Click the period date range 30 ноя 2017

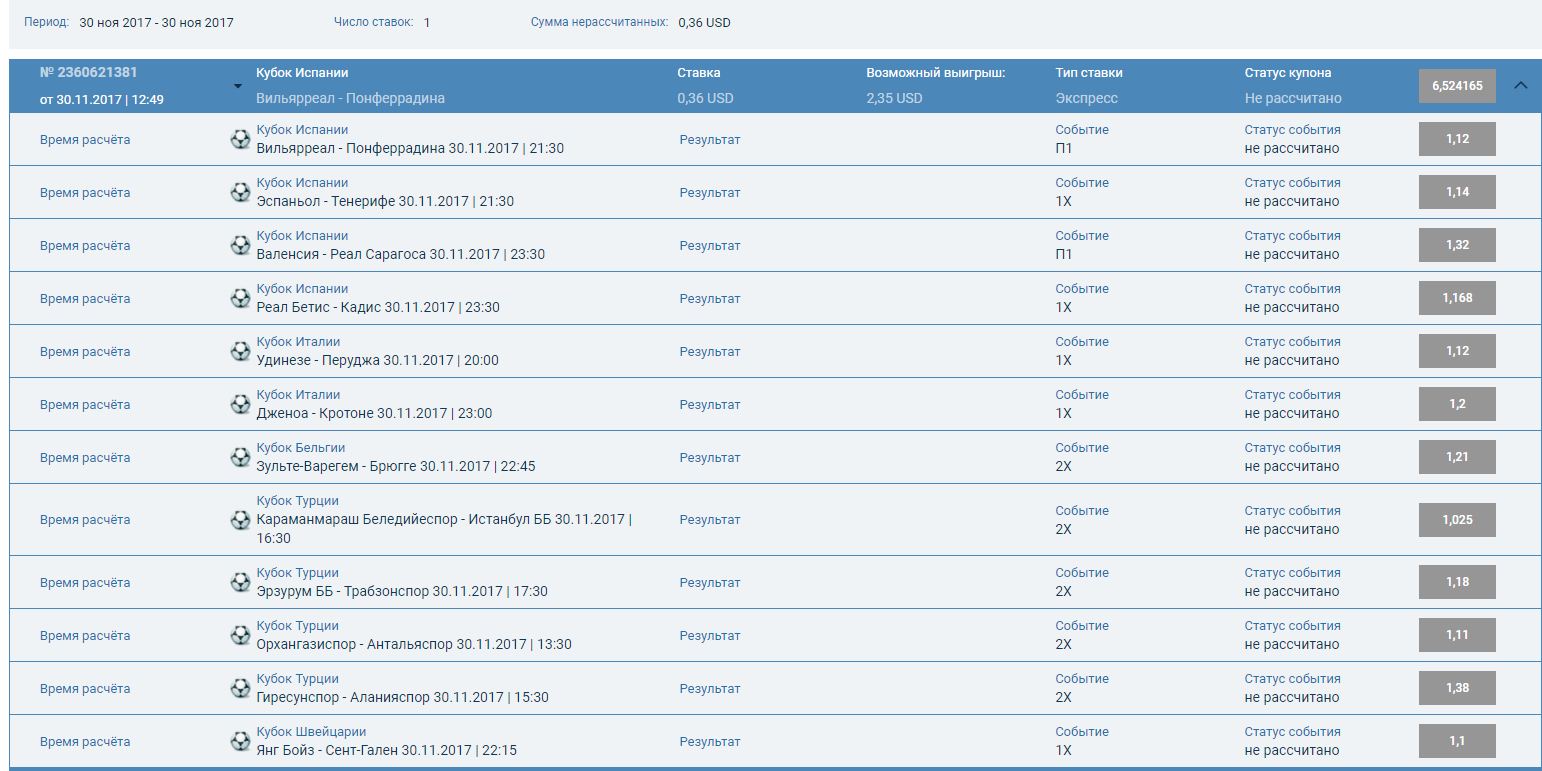156,22
